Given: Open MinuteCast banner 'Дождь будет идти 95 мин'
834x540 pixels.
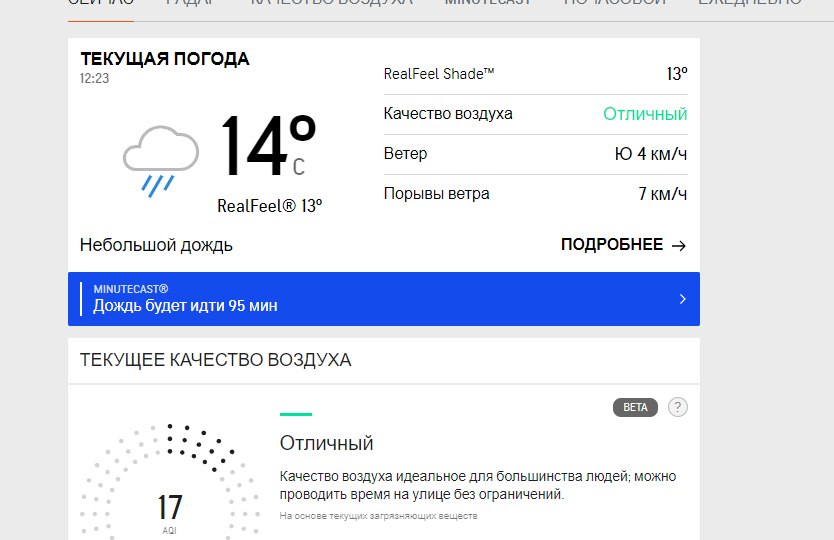Looking at the screenshot, I should pos(383,299).
